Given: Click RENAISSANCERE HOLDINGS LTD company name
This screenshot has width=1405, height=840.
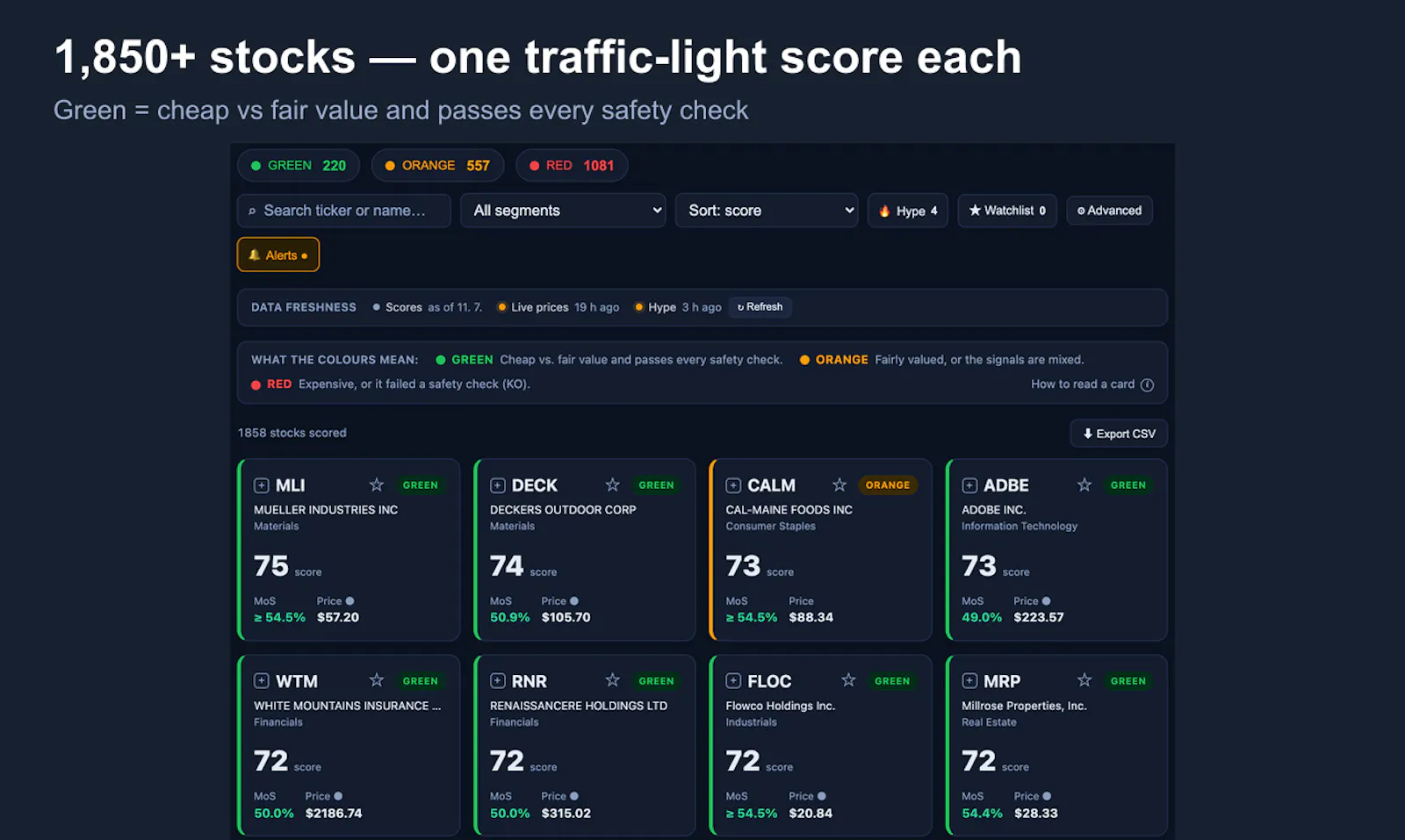Looking at the screenshot, I should tap(579, 706).
